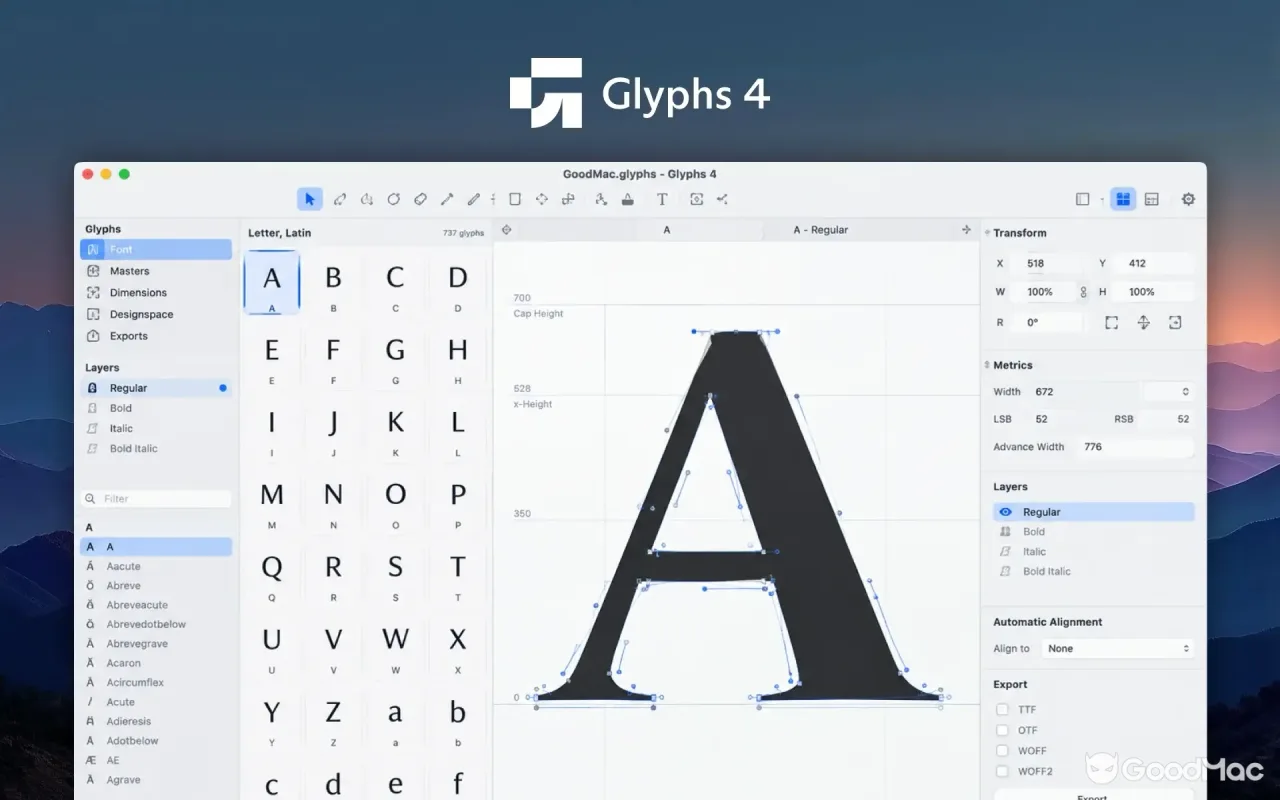
Task: Choose the Rectangle primitive tool
Action: (515, 199)
